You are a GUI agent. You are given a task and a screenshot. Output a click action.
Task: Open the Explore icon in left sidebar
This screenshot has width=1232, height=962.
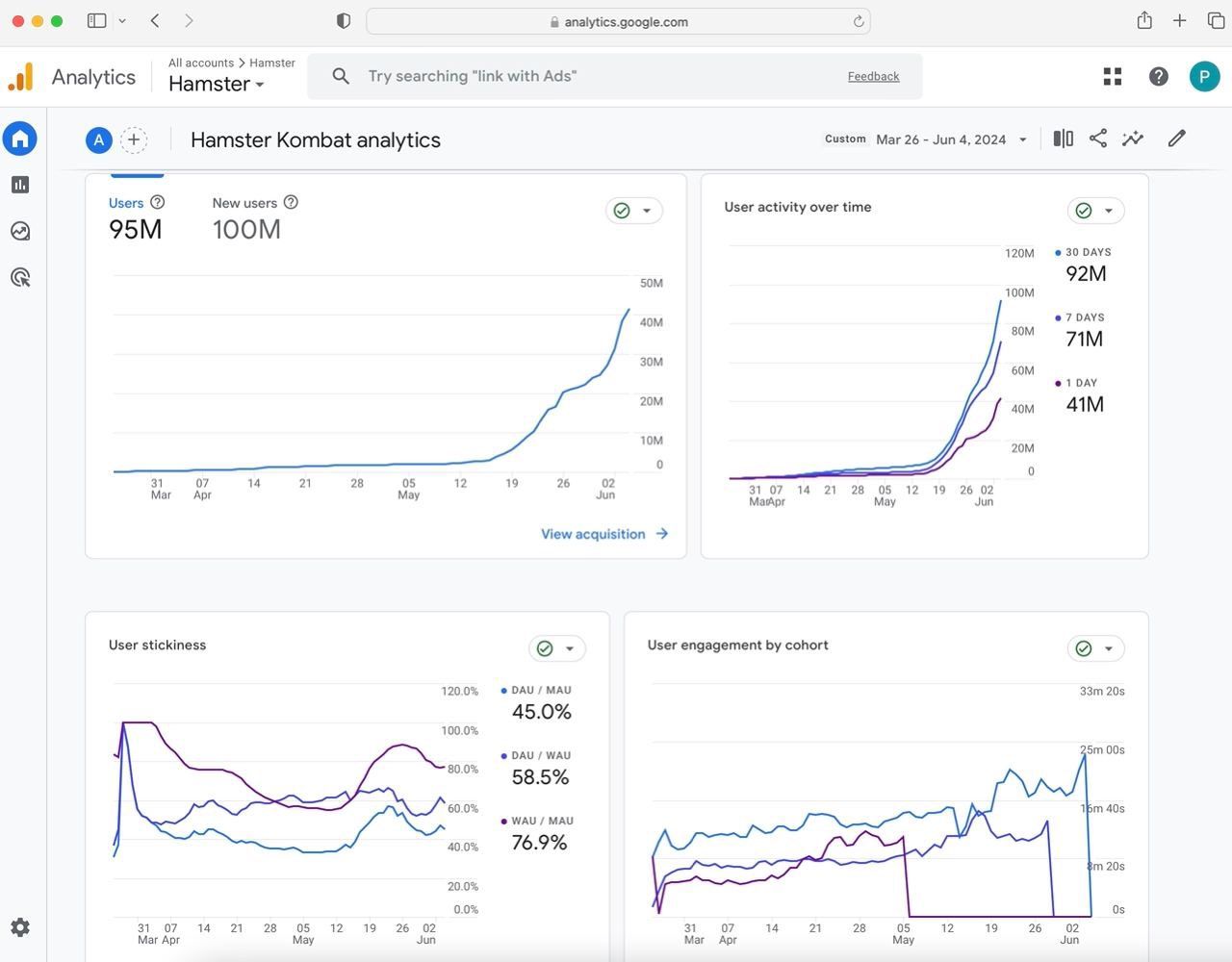[x=20, y=231]
